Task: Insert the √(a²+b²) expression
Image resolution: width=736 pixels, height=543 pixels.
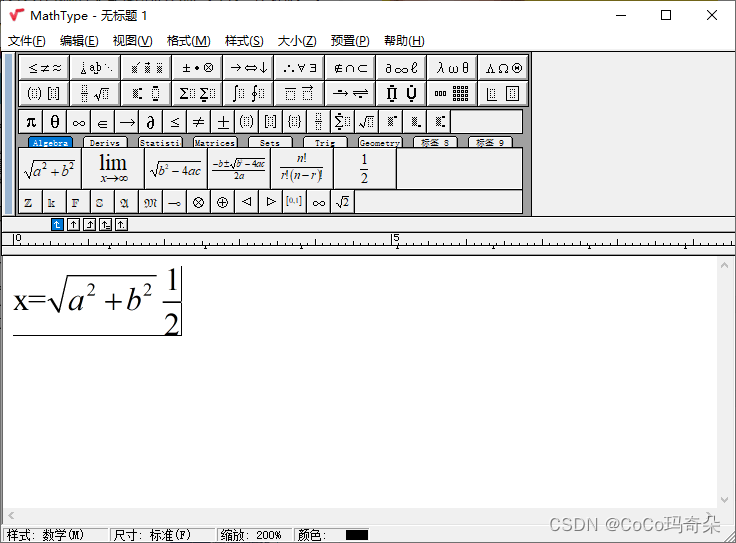Action: click(50, 169)
